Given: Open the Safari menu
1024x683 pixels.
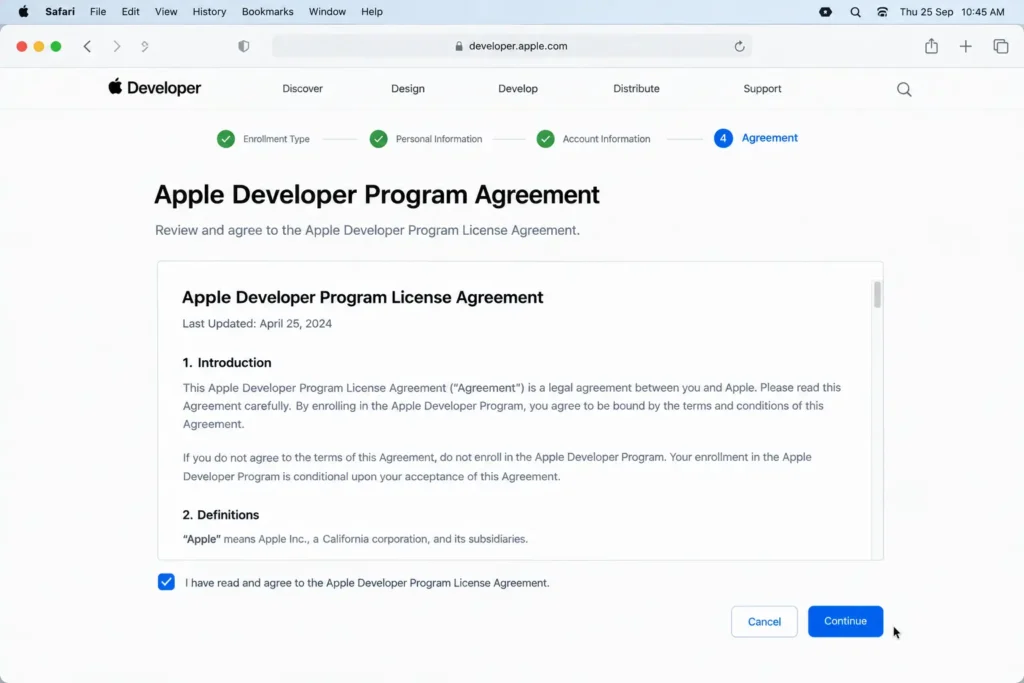Looking at the screenshot, I should (60, 12).
